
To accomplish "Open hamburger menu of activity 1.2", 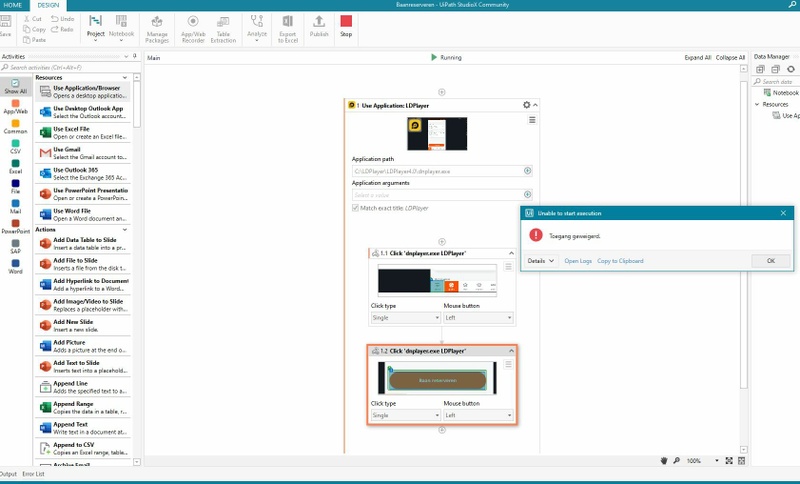I will pos(508,364).
